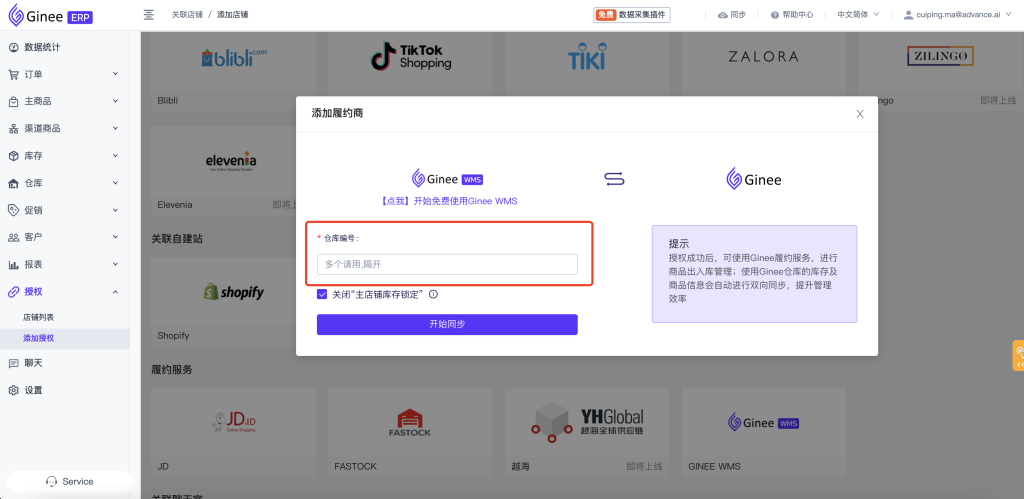Screen dimensions: 1024x499
Task: Select 添加授权 submenu item
Action: point(65,338)
